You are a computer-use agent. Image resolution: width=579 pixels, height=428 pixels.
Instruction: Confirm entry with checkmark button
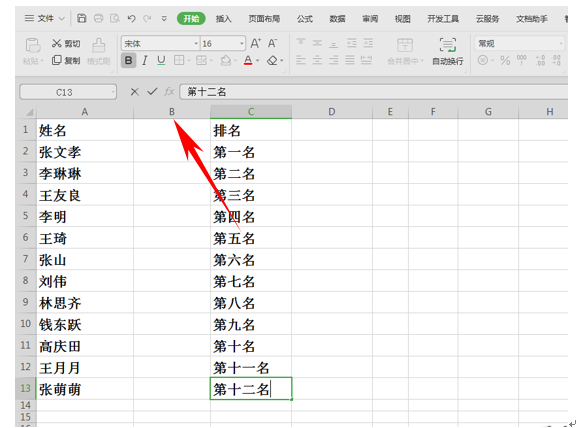click(x=152, y=92)
